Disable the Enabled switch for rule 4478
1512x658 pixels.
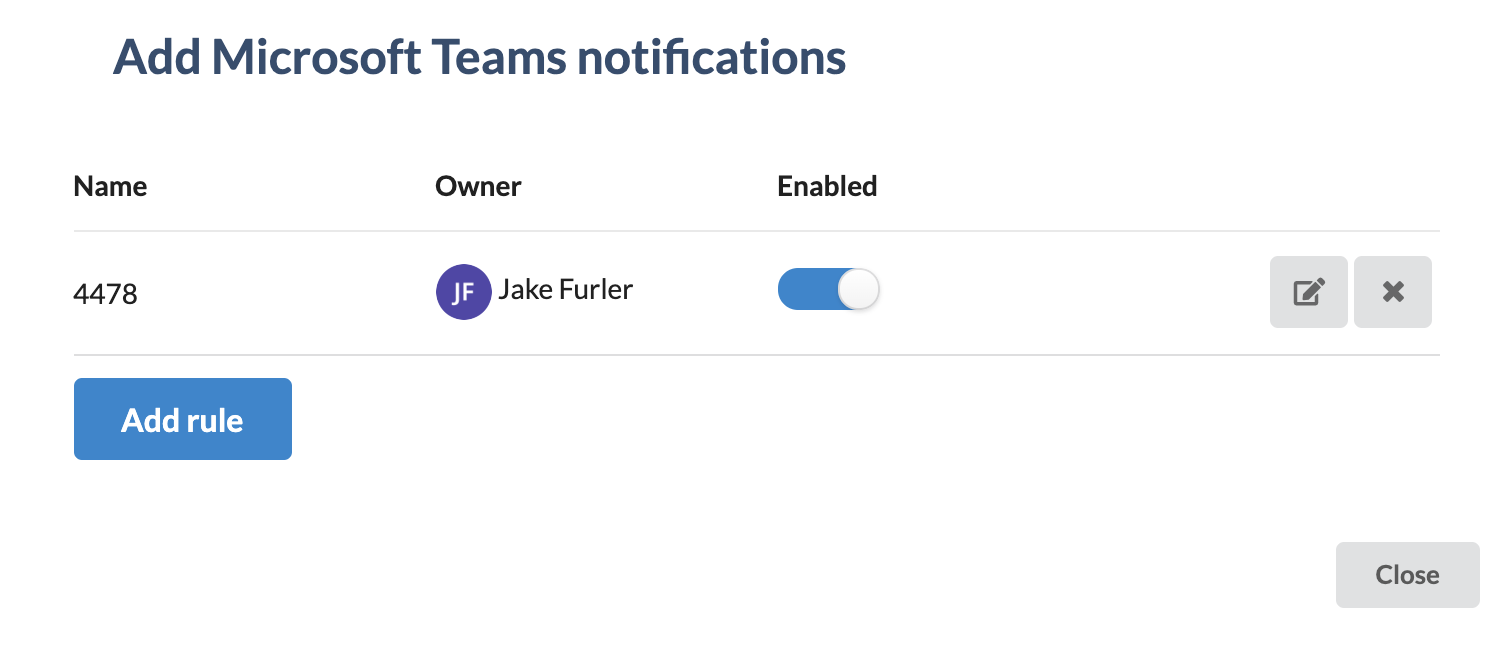coord(828,289)
